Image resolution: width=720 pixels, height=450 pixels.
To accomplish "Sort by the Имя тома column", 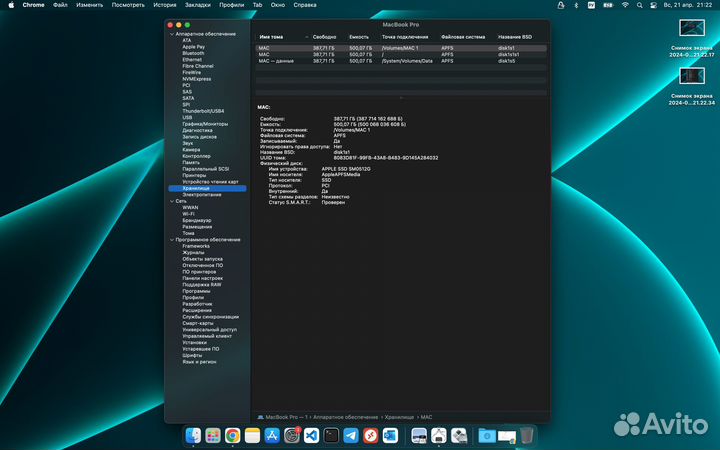I will [x=271, y=37].
